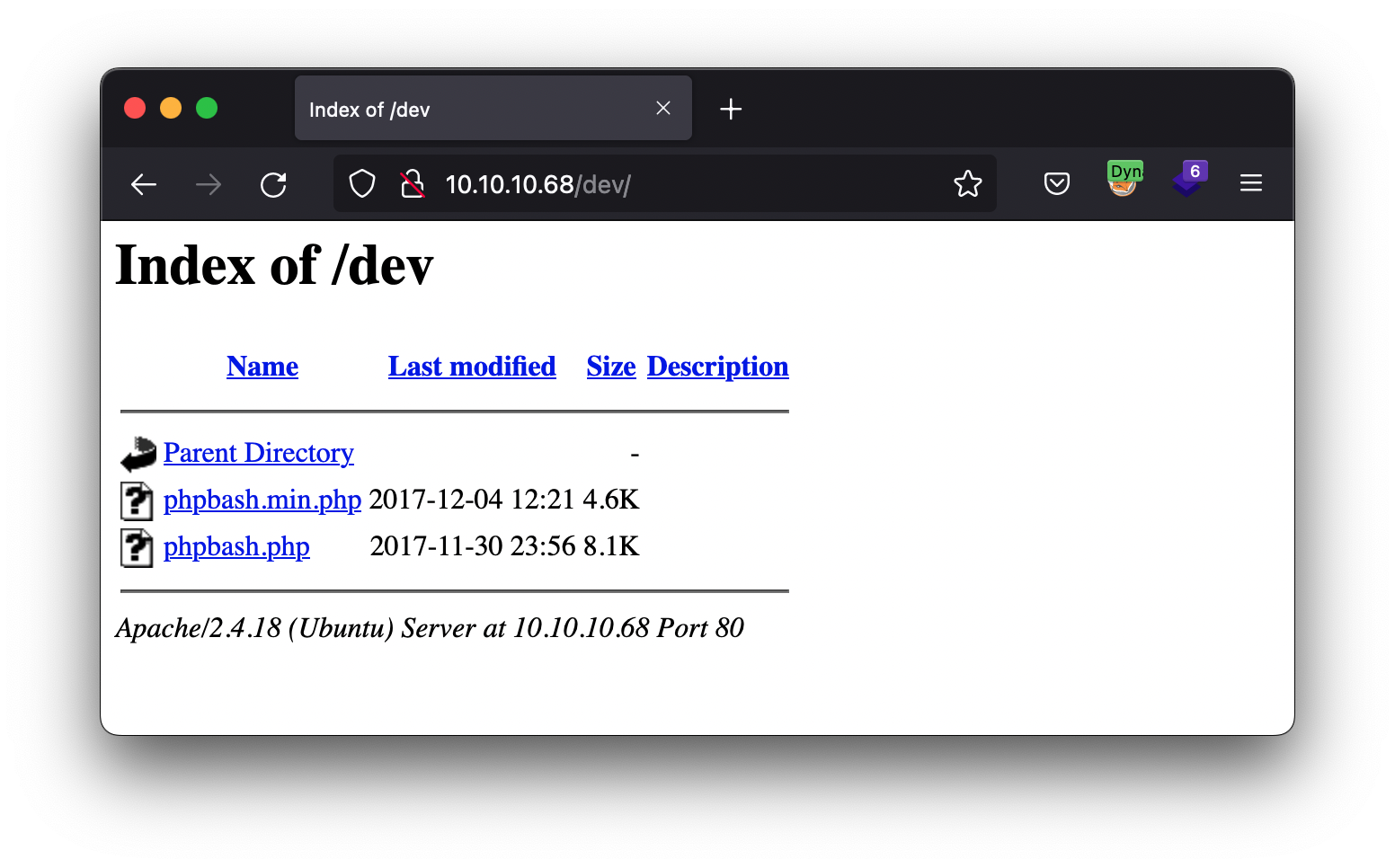Sort listing by Size
Viewport: 1395px width, 868px height.
(x=611, y=367)
